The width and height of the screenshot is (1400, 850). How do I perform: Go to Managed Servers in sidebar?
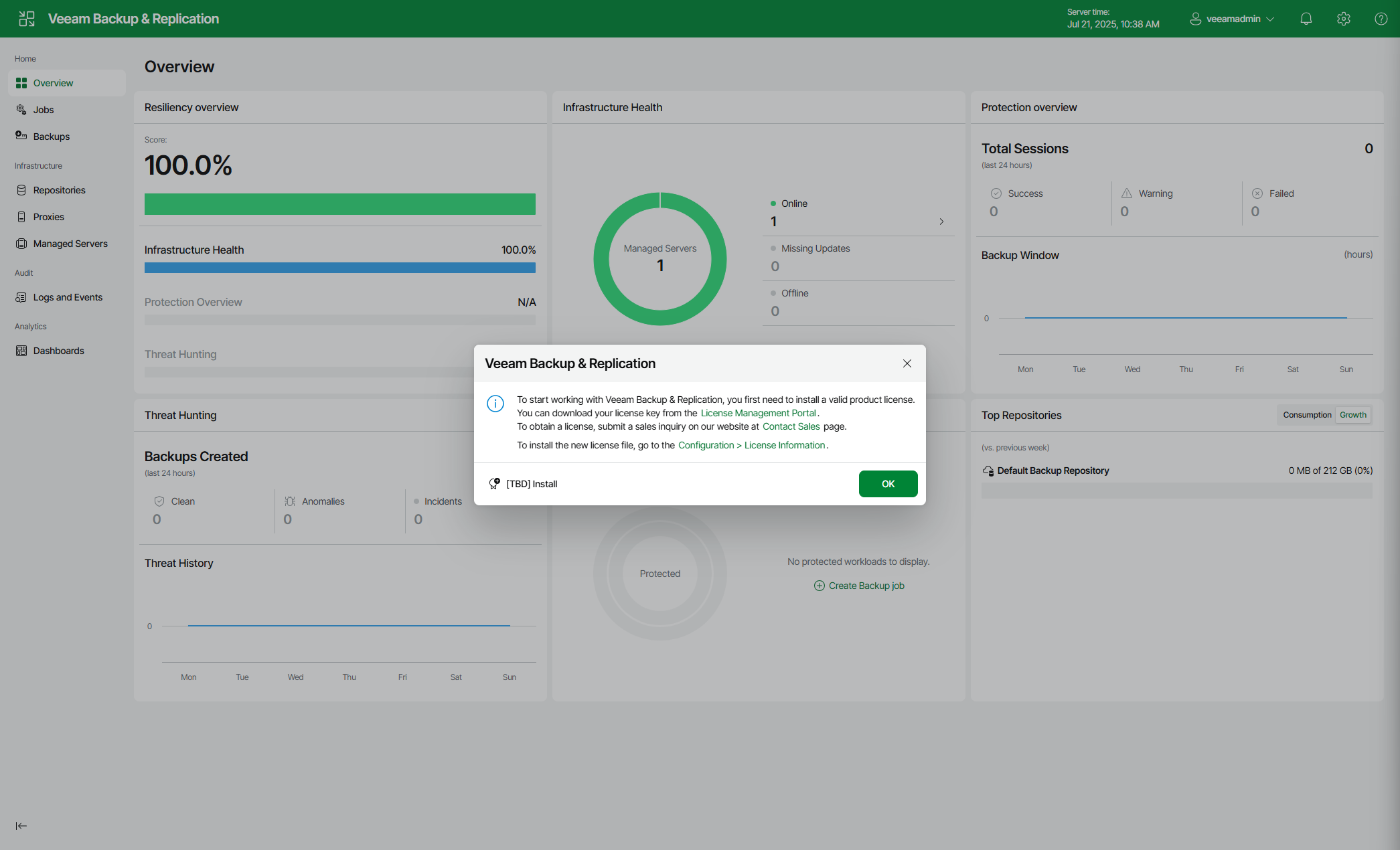[70, 244]
